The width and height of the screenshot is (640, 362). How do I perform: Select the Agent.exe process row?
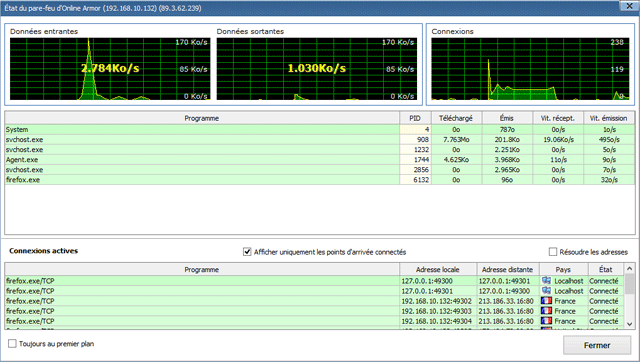click(320, 160)
